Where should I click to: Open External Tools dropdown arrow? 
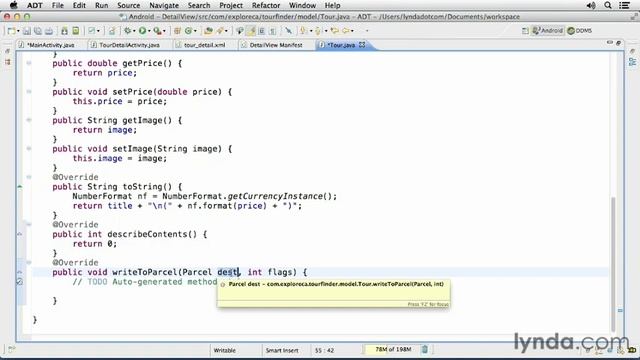164,31
